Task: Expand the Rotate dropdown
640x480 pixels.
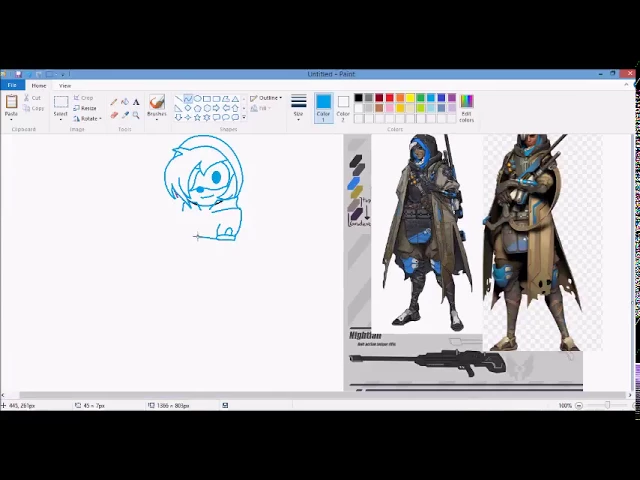Action: click(x=89, y=118)
